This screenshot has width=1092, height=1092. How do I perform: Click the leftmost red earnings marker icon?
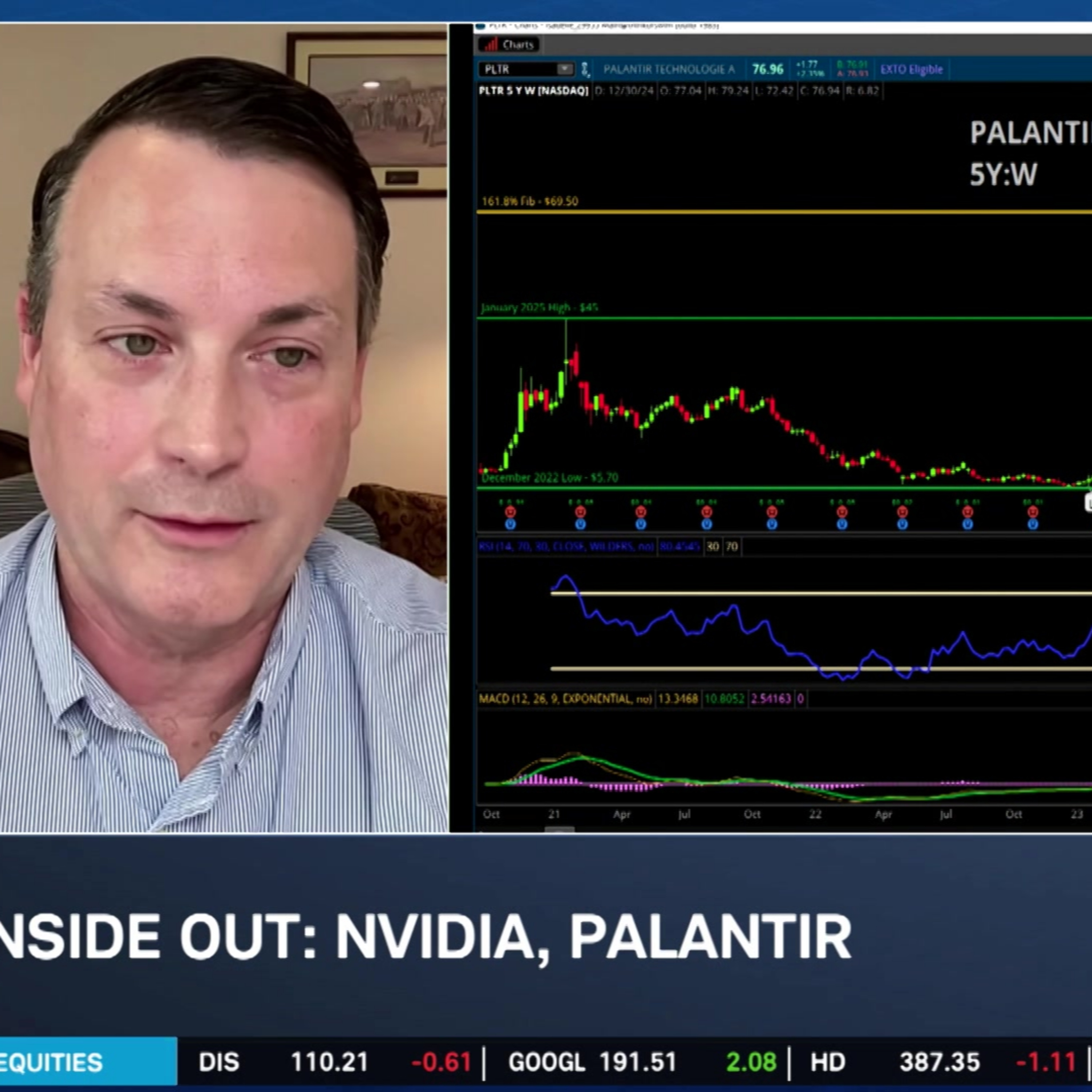510,511
